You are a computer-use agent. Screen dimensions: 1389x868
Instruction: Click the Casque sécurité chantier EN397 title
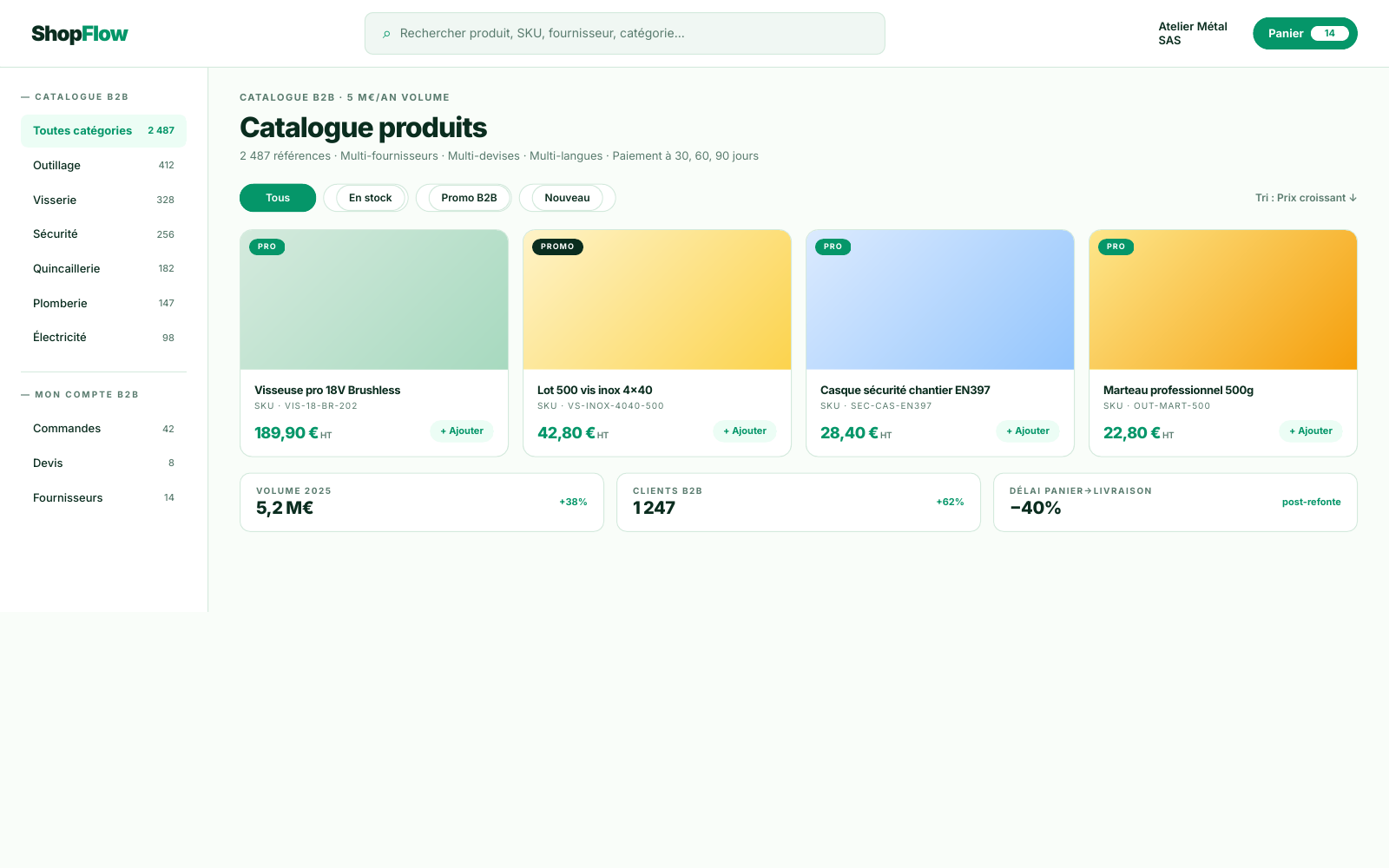point(905,391)
